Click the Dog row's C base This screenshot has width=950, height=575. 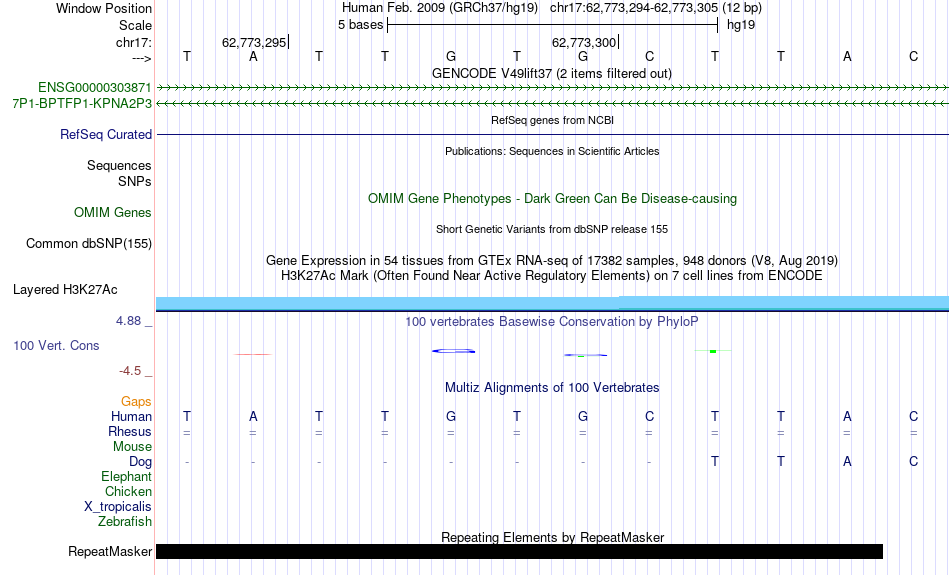point(914,462)
